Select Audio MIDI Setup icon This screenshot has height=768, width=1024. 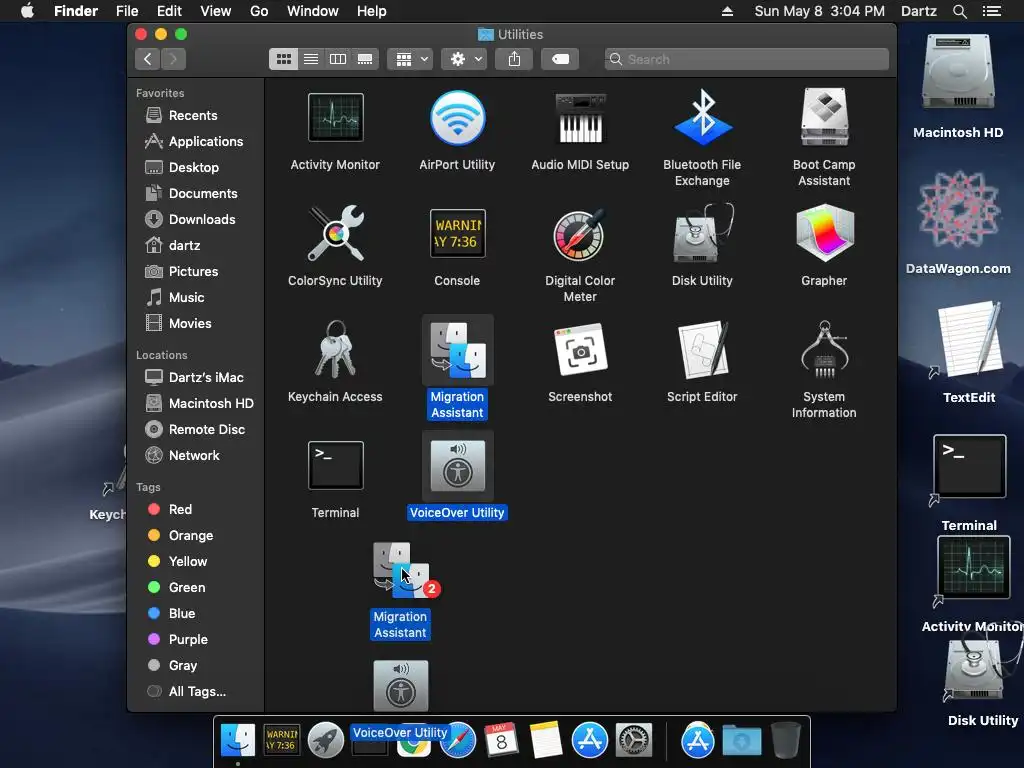pos(580,118)
